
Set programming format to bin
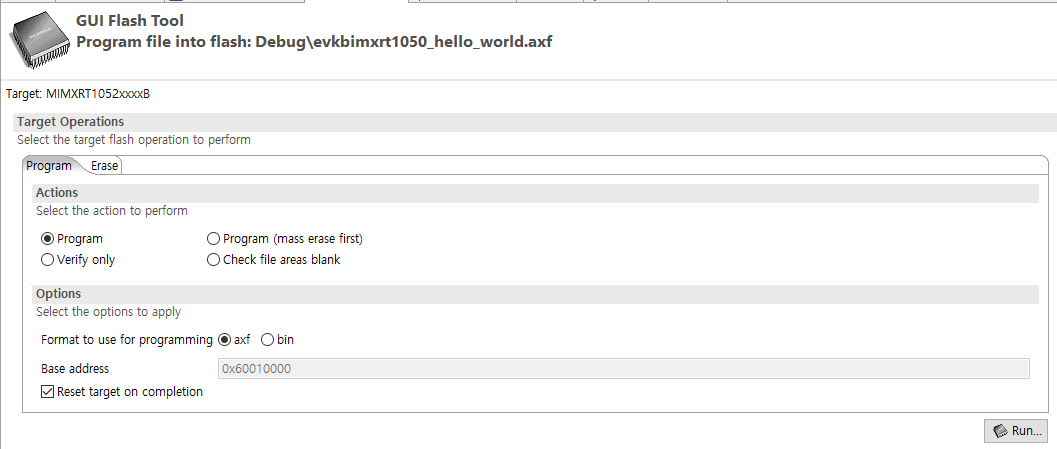click(x=267, y=340)
